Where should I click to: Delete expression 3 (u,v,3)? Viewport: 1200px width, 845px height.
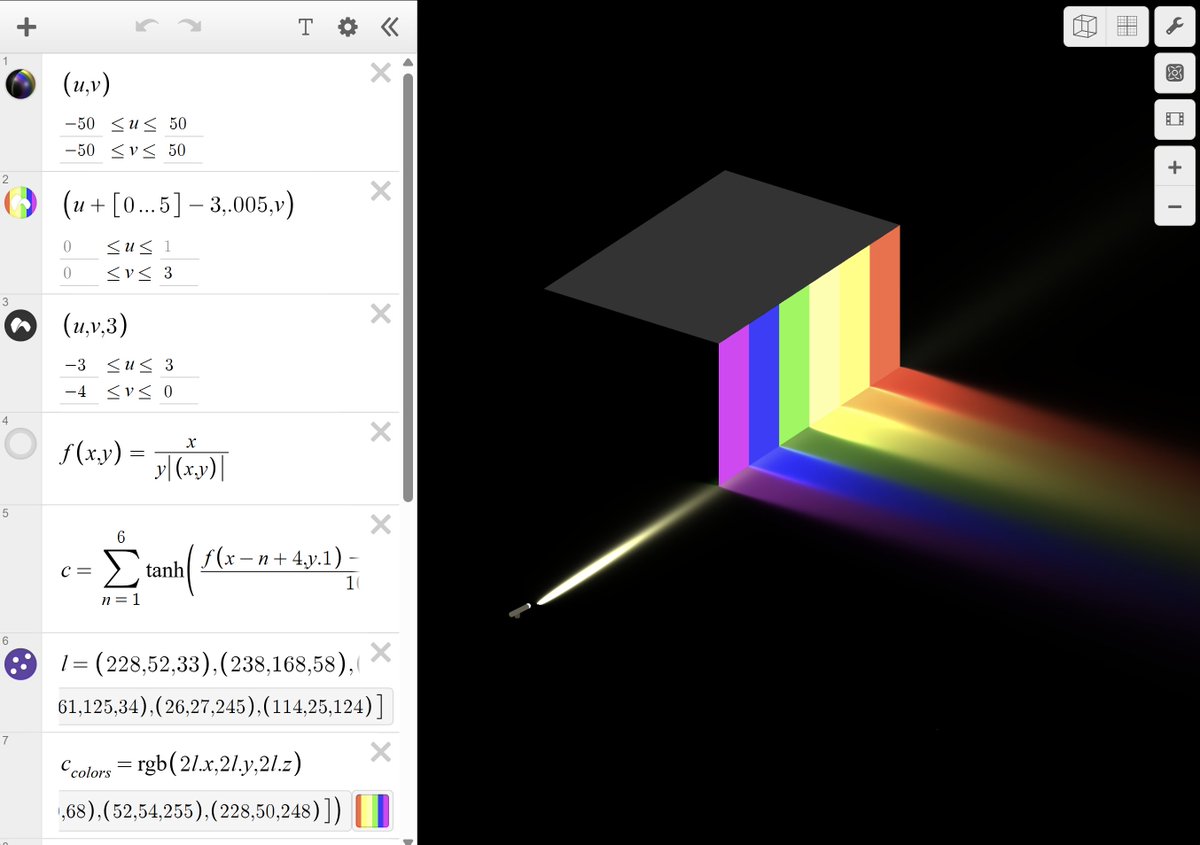380,313
